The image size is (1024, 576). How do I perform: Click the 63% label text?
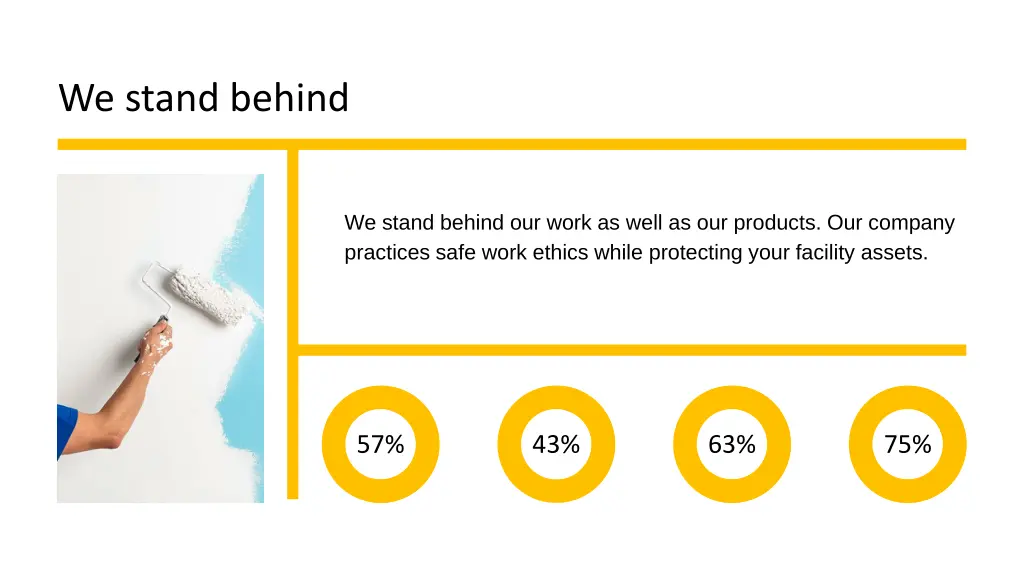[x=732, y=445]
